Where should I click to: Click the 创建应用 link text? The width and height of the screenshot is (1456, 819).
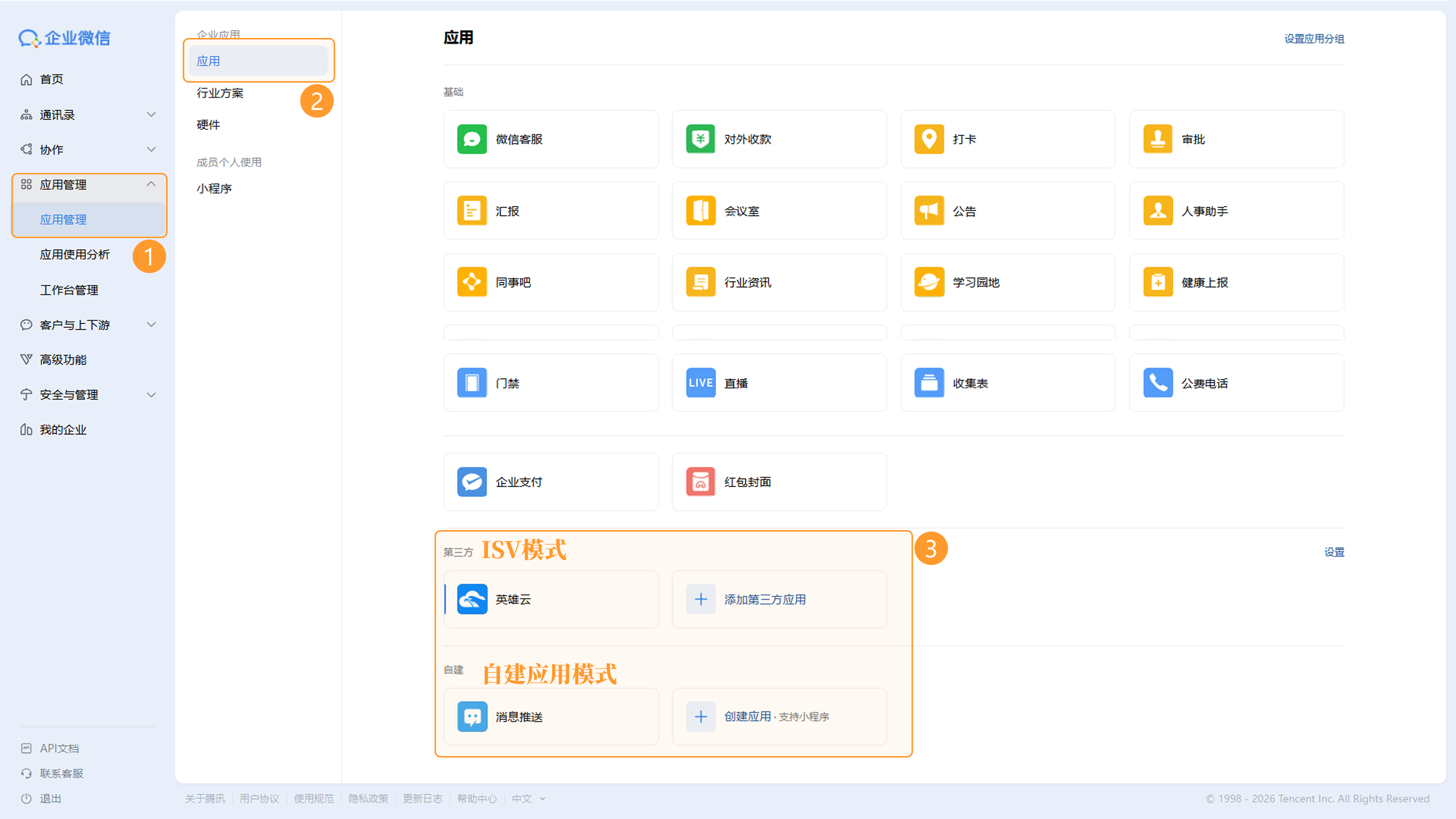[747, 717]
